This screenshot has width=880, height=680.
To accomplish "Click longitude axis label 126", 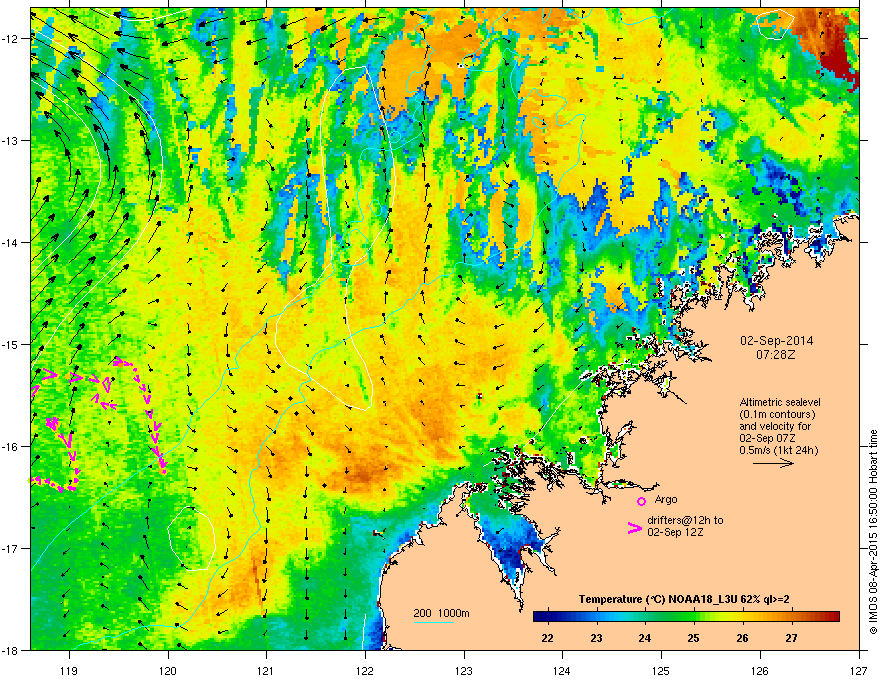I will point(759,670).
